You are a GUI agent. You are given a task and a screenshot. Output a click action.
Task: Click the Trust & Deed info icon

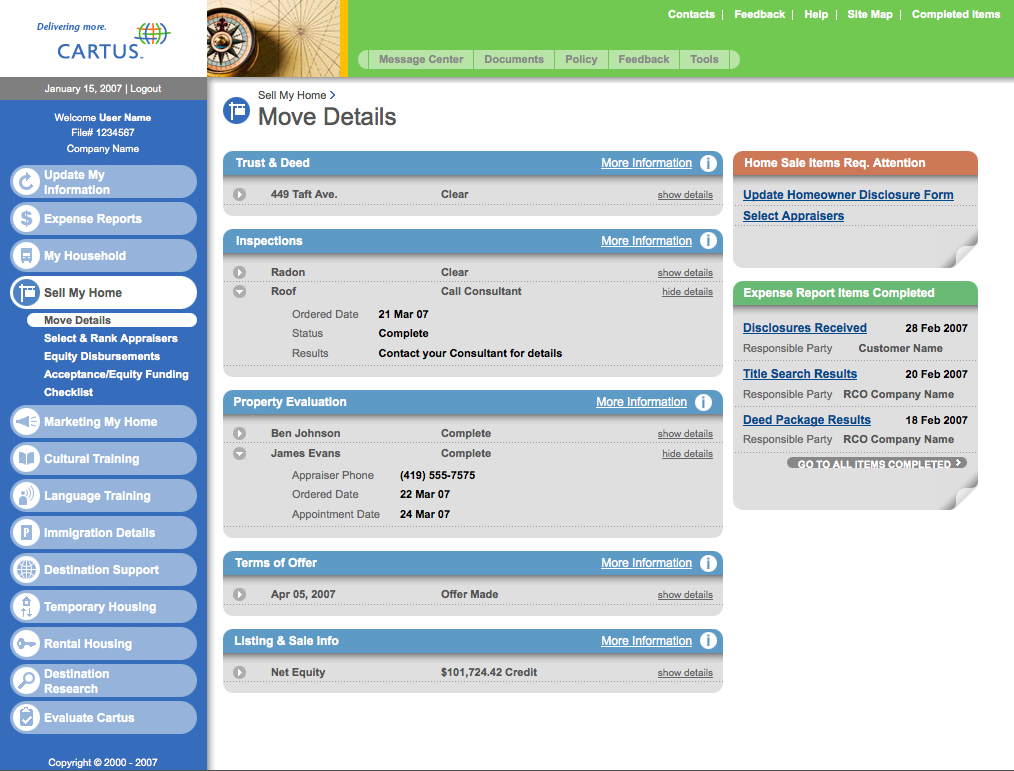coord(708,163)
